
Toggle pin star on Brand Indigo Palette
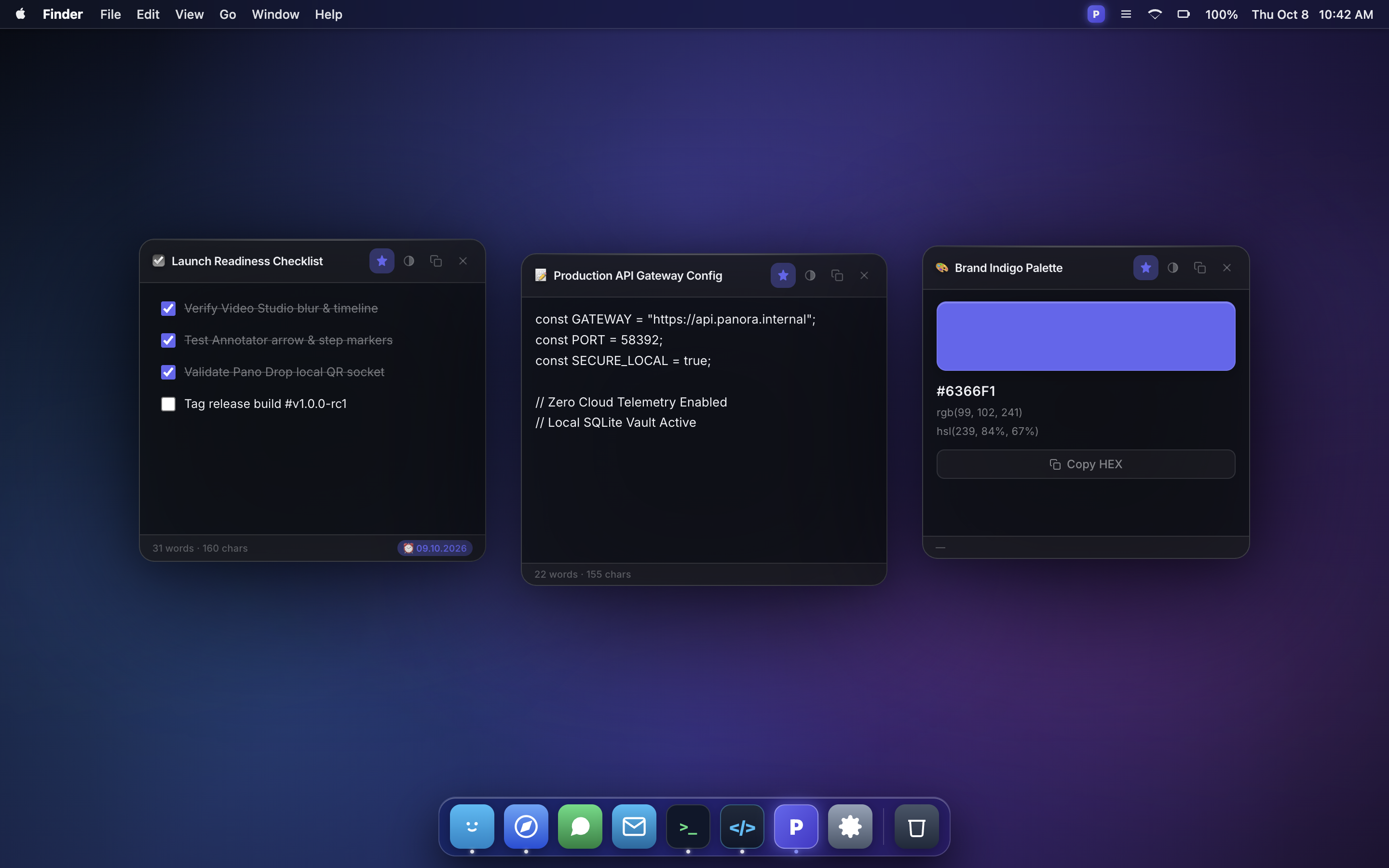click(1145, 268)
